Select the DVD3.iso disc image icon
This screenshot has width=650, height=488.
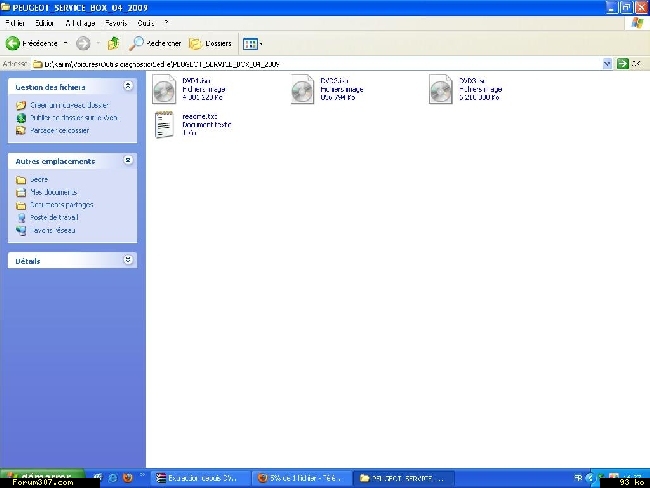click(441, 89)
